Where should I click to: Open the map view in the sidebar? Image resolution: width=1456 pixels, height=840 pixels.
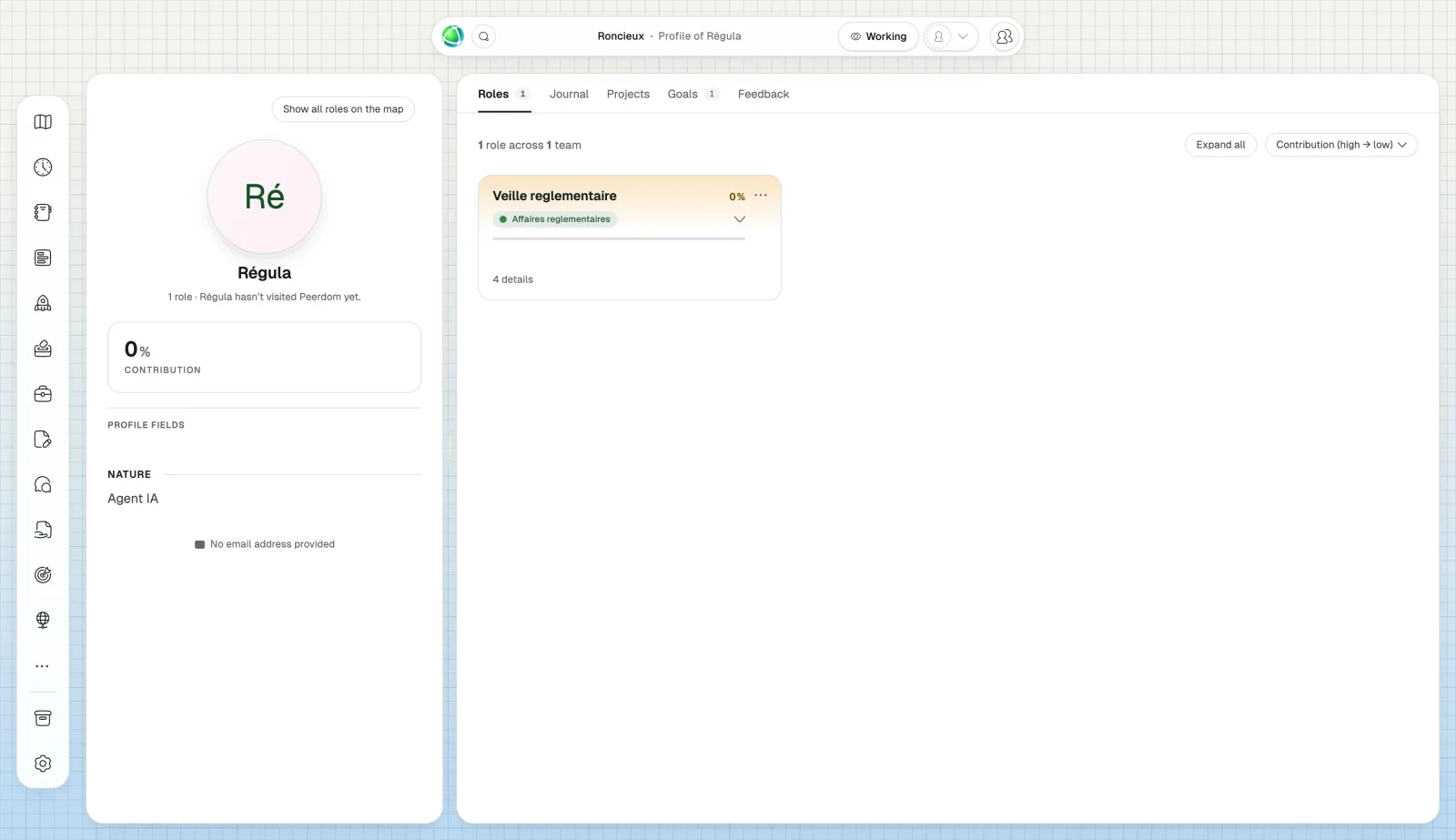tap(43, 122)
